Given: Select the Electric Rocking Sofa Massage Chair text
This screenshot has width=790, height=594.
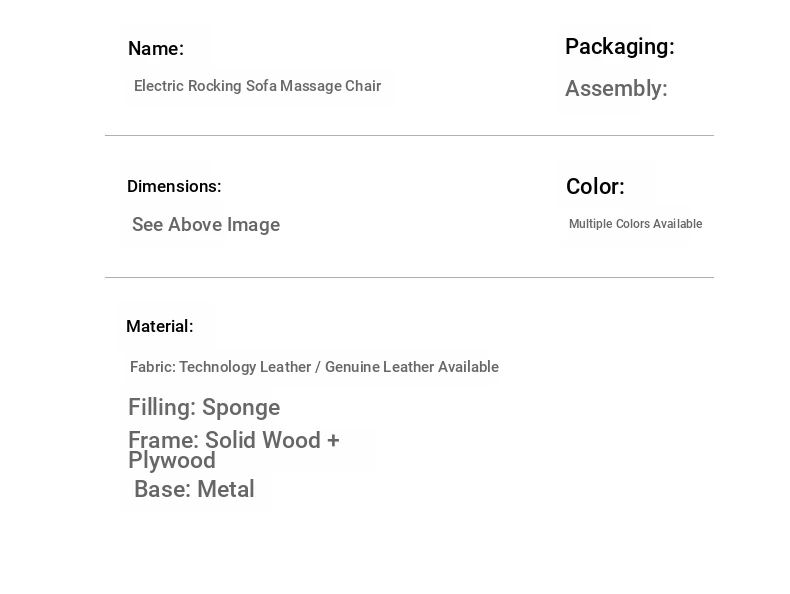Looking at the screenshot, I should (x=257, y=86).
